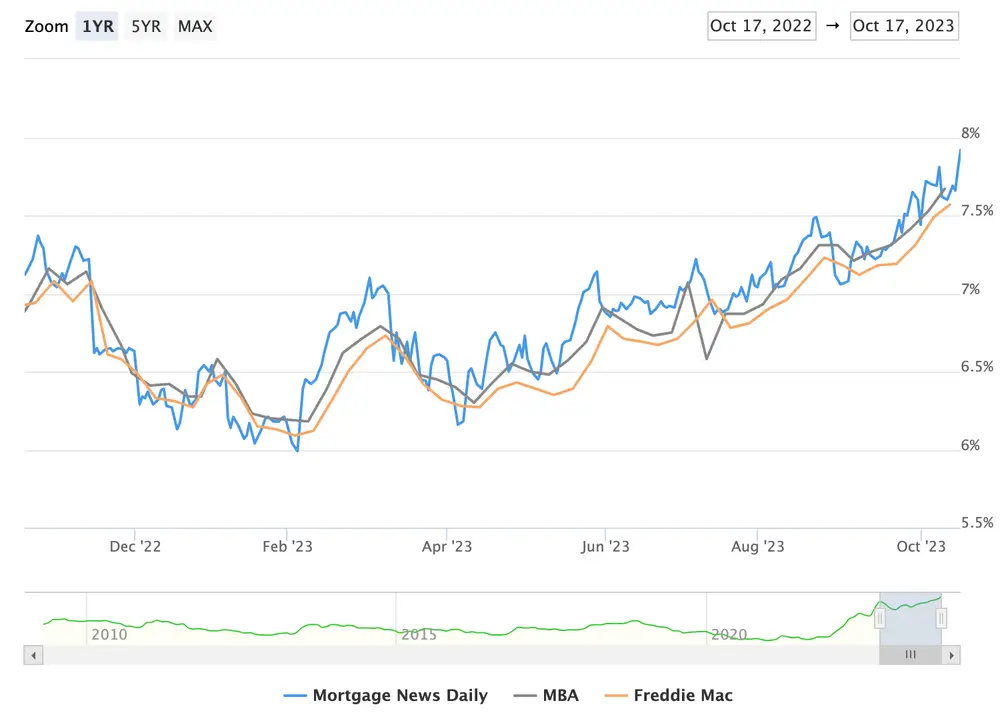Select the 1YR zoom range
Image resolution: width=1000 pixels, height=717 pixels.
point(97,26)
